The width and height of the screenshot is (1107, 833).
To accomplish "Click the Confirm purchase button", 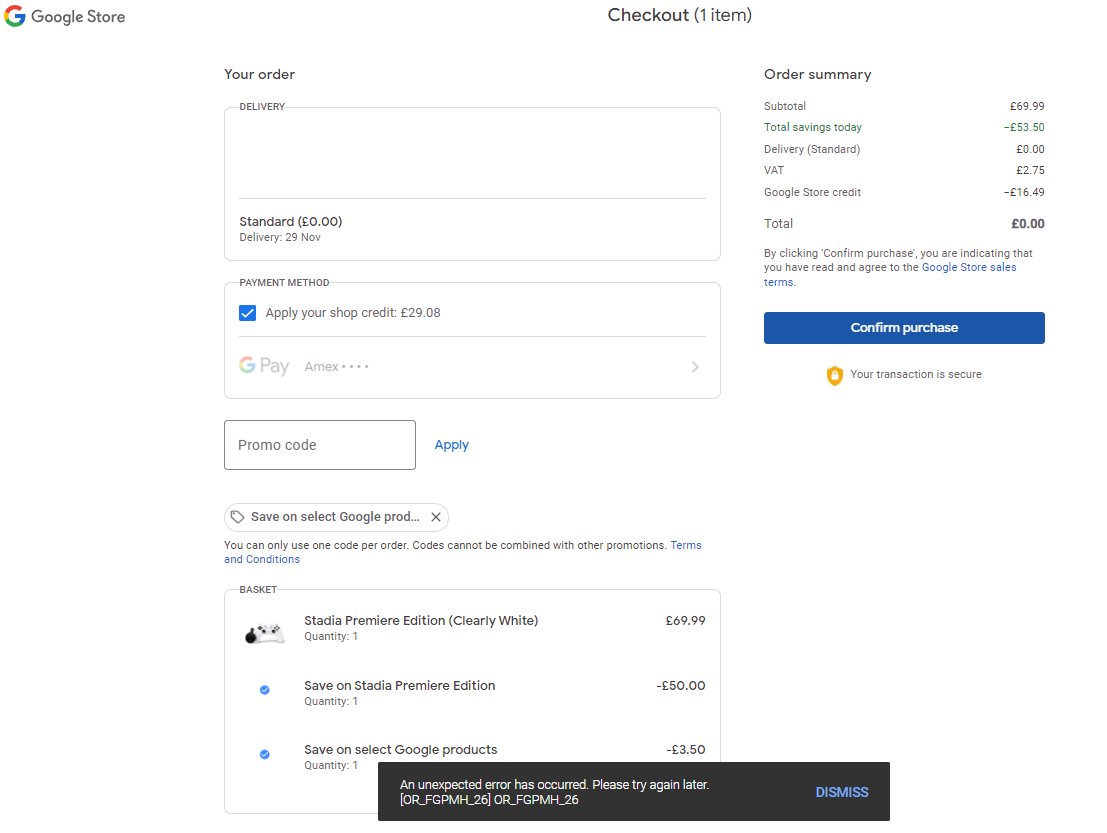I will (904, 328).
